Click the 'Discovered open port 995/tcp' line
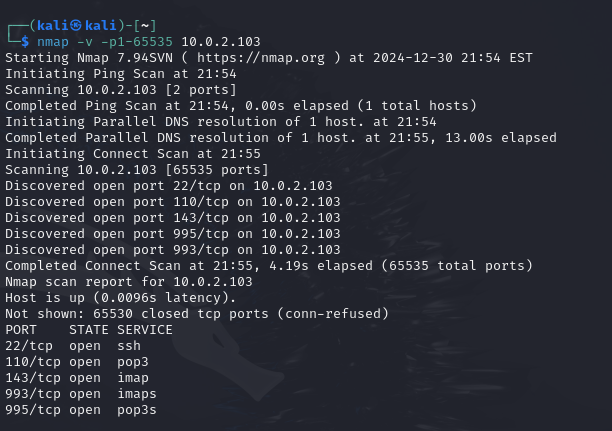Image resolution: width=612 pixels, height=431 pixels. [x=173, y=234]
